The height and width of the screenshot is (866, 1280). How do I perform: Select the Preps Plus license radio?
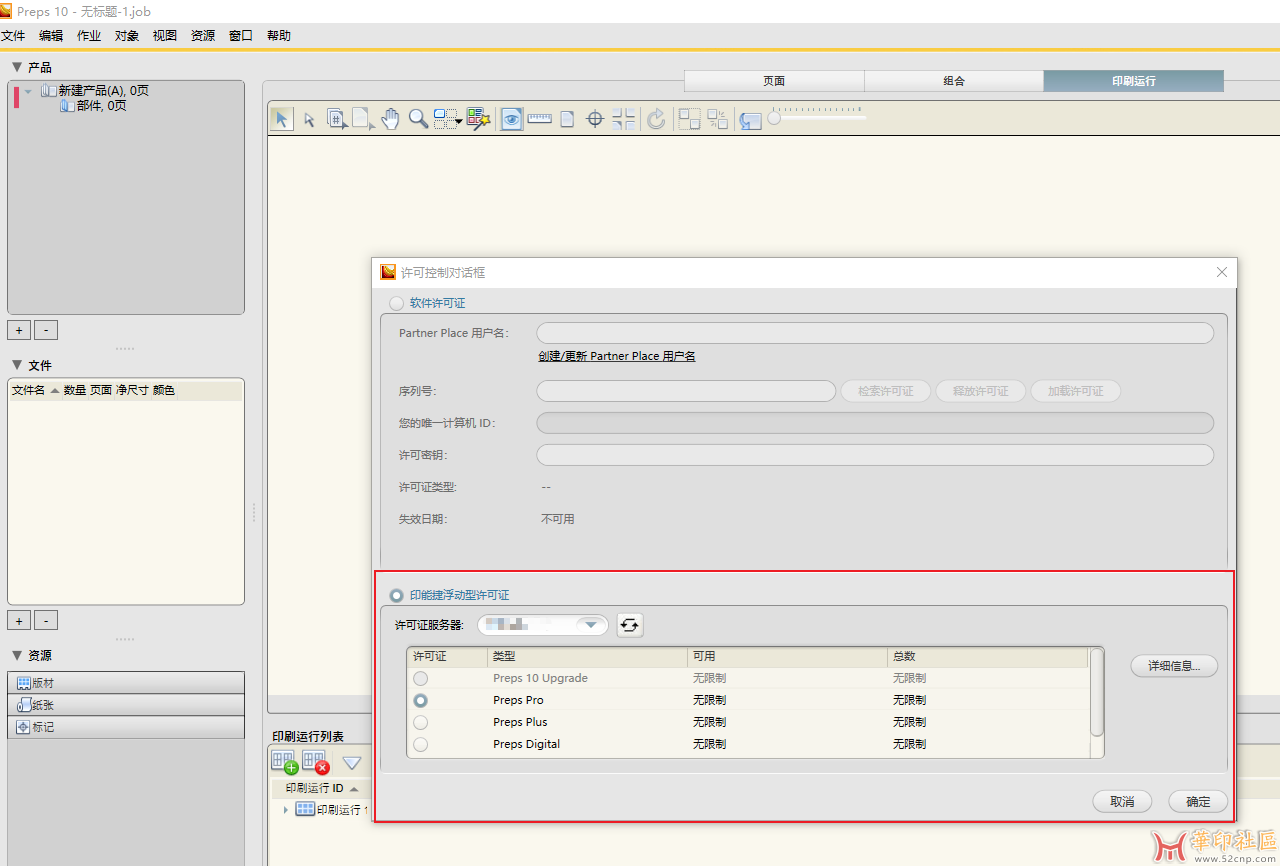tap(421, 722)
